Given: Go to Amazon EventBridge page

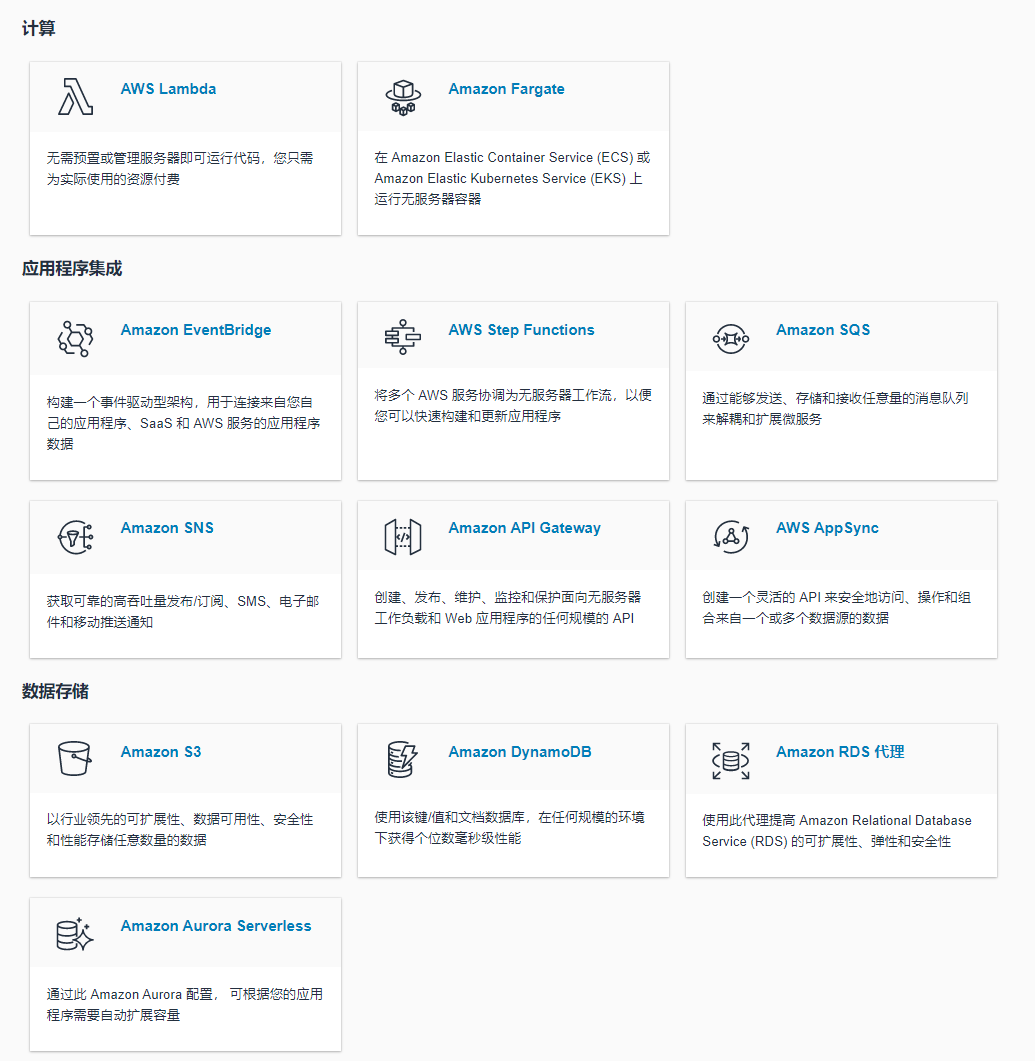Looking at the screenshot, I should pyautogui.click(x=196, y=330).
